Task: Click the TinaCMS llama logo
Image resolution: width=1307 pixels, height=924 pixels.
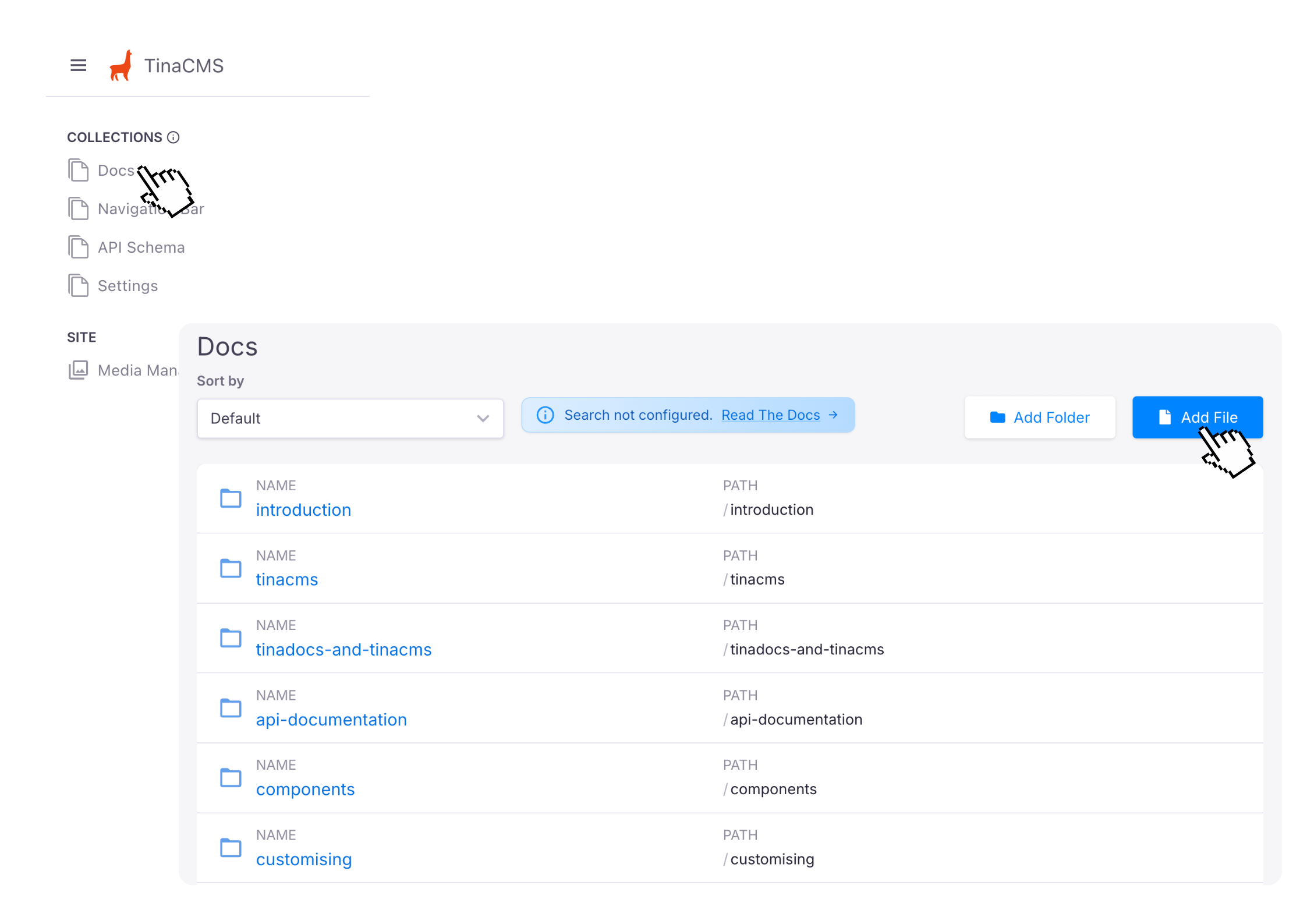Action: pos(121,65)
